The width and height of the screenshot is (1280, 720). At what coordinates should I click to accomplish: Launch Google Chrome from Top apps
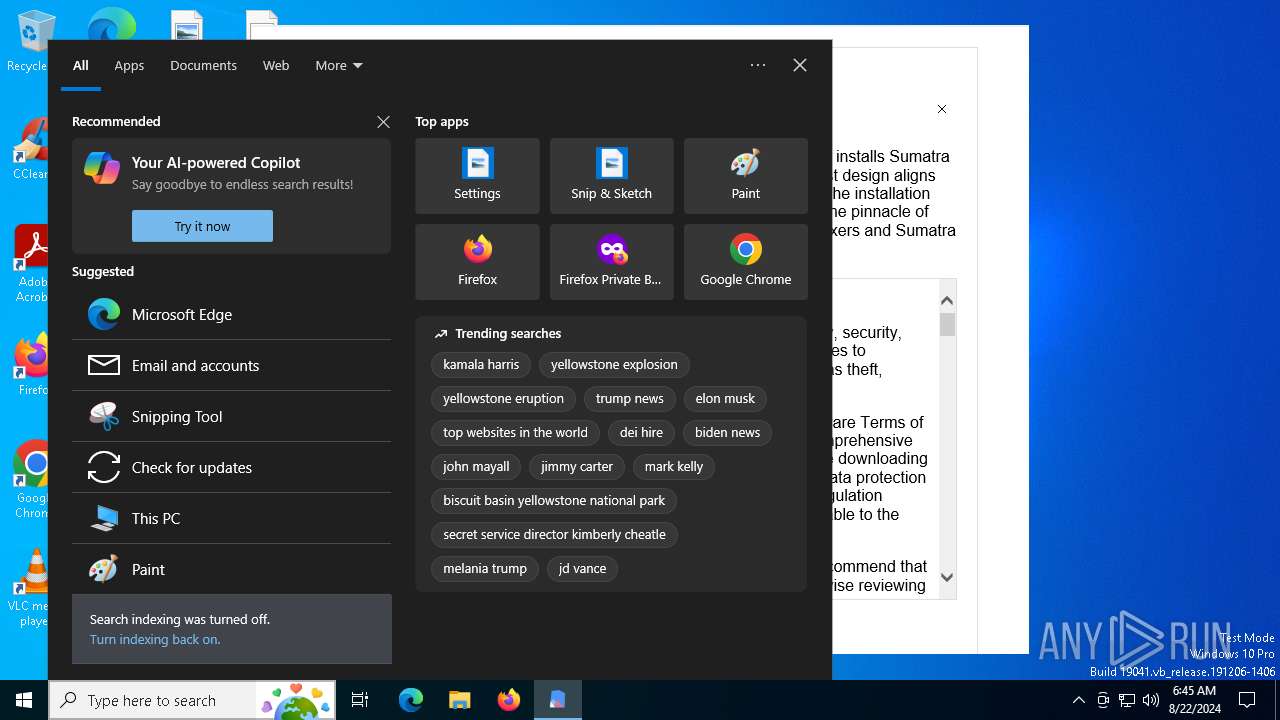[745, 262]
